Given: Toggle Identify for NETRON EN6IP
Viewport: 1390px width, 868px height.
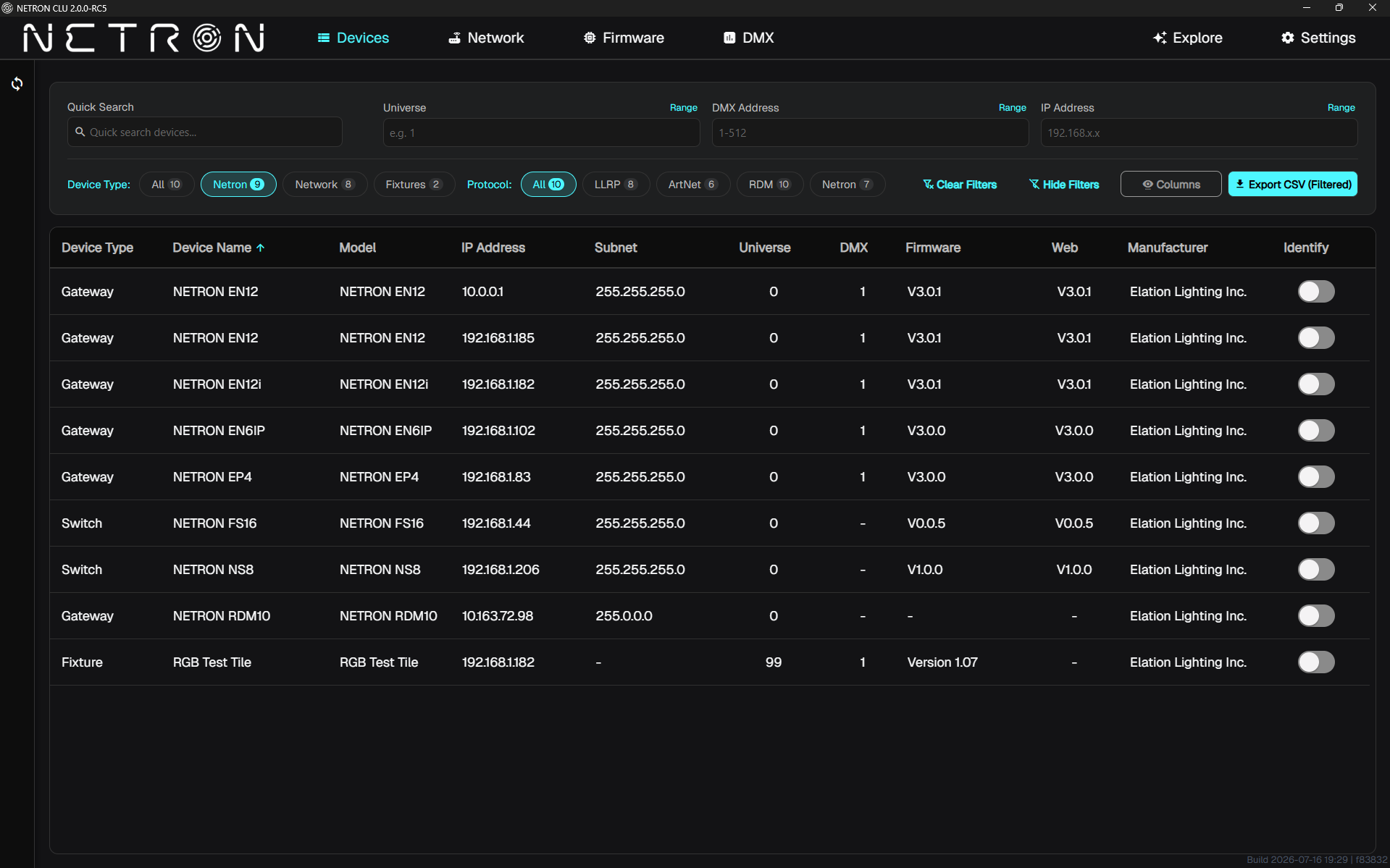Looking at the screenshot, I should coord(1316,431).
